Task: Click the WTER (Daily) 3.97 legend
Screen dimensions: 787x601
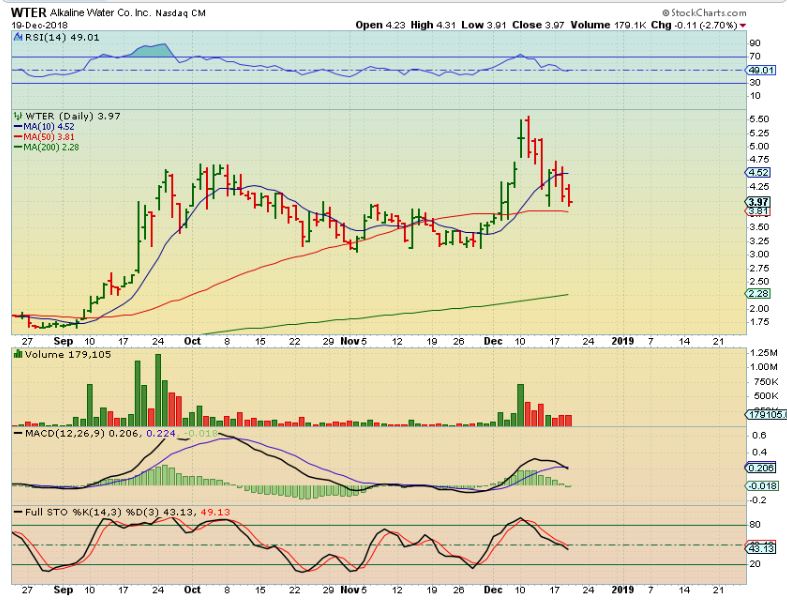Action: (73, 116)
